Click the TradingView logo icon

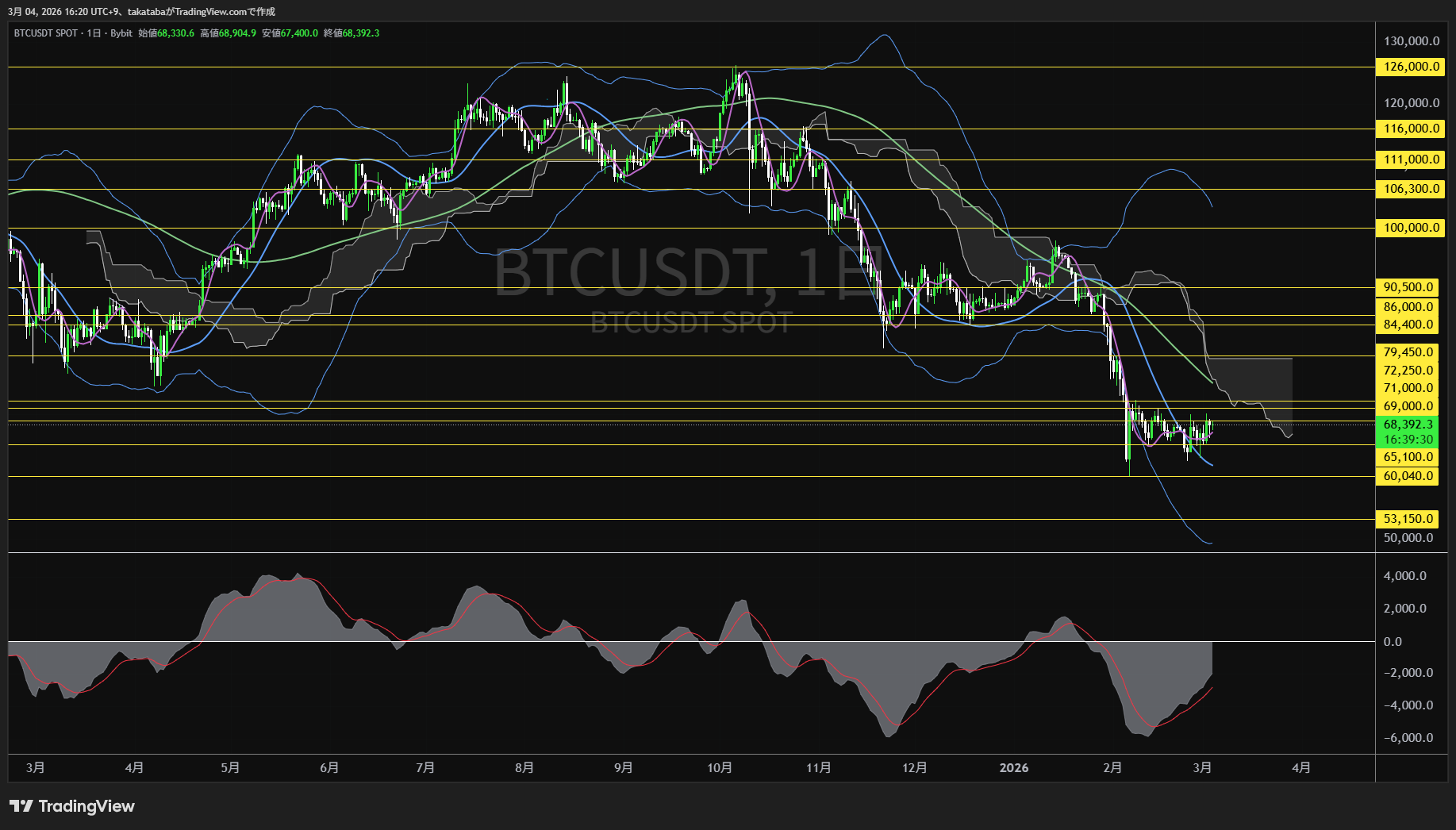21,806
